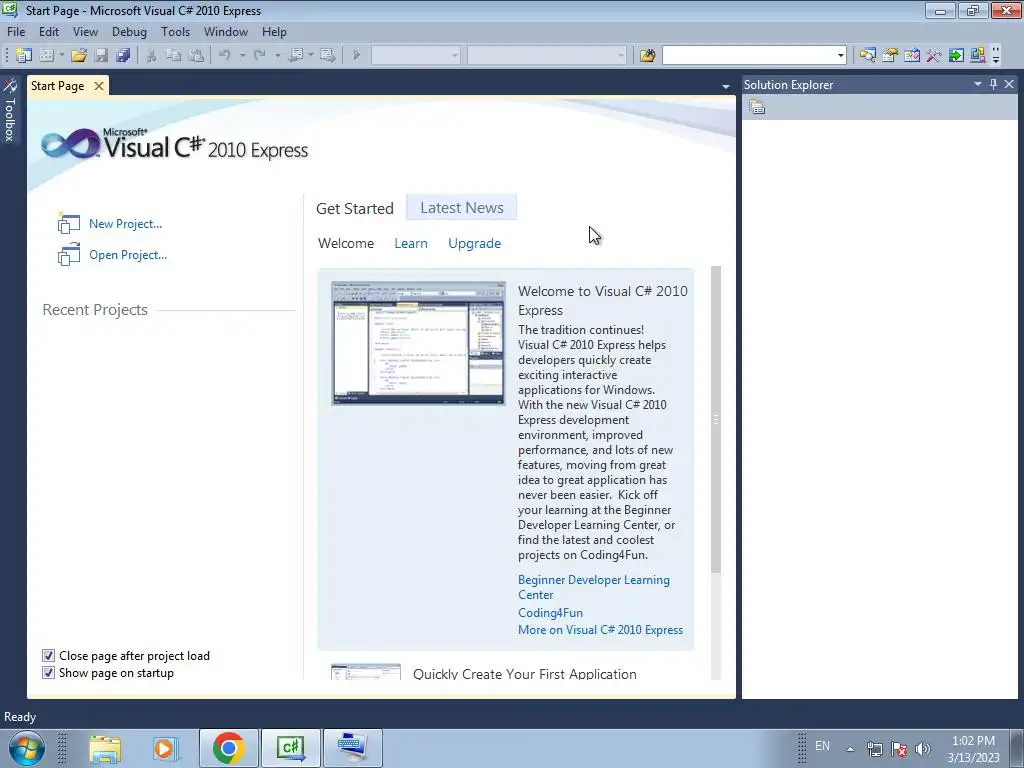Open the Window menu
1024x768 pixels.
(226, 31)
